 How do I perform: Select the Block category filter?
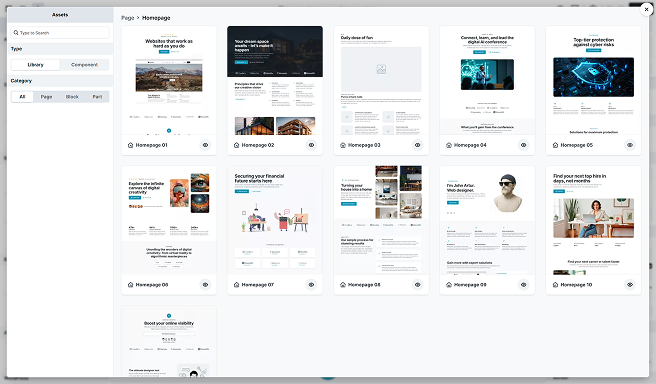(x=72, y=97)
